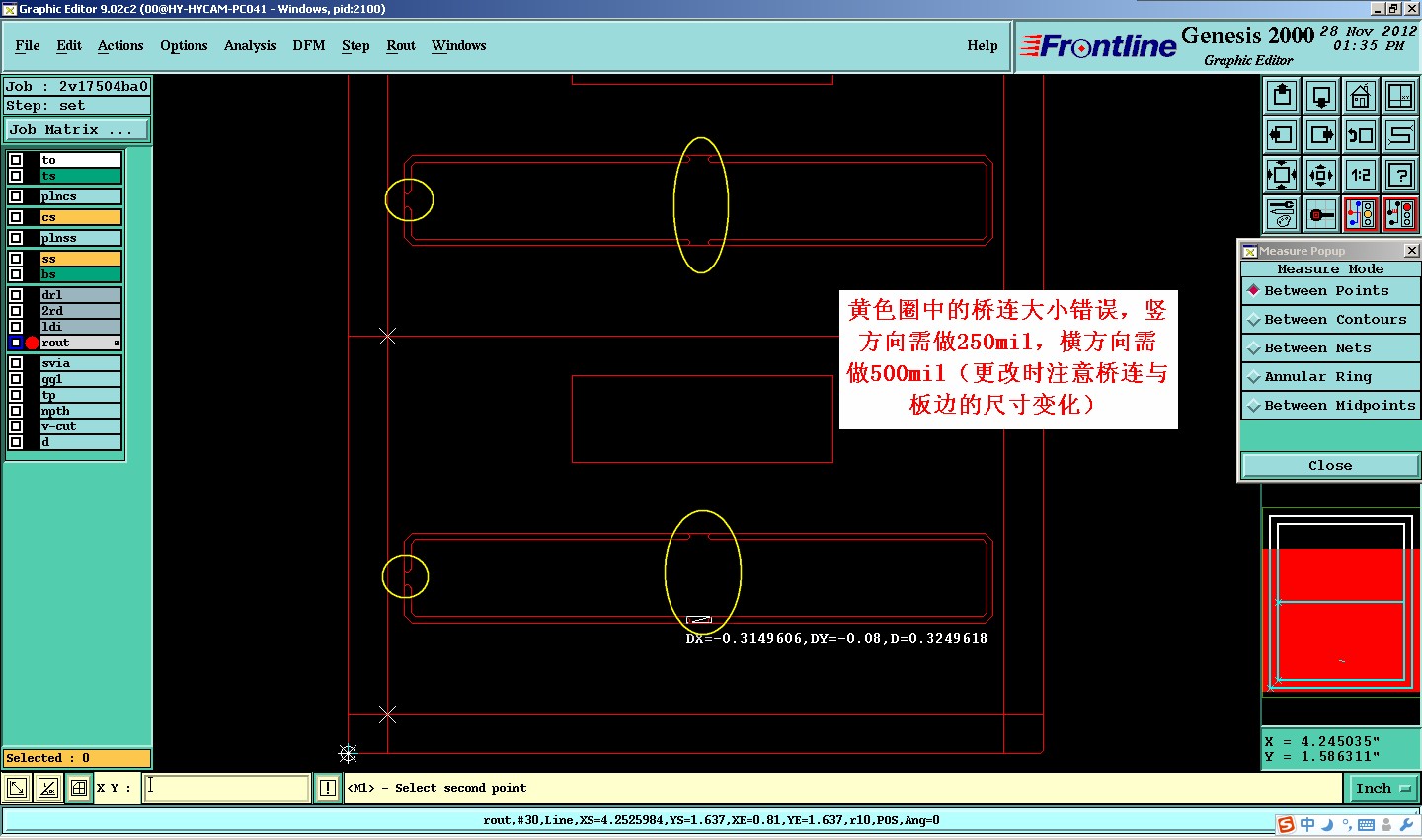Toggle display box of layer 'cs'

click(x=16, y=217)
